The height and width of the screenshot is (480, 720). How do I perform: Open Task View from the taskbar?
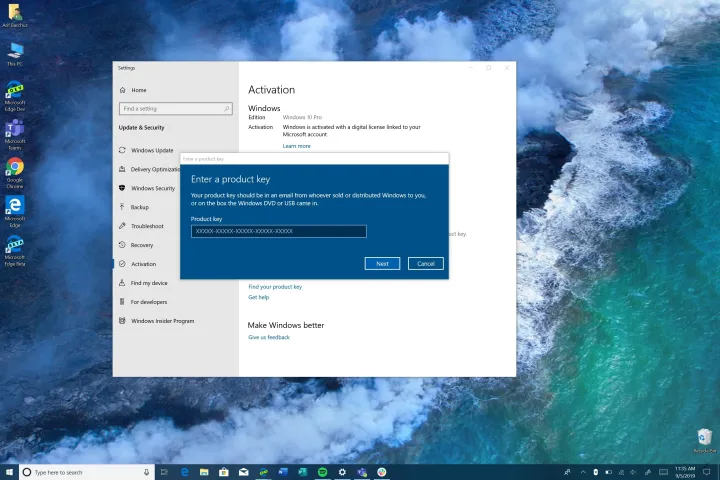click(x=164, y=472)
